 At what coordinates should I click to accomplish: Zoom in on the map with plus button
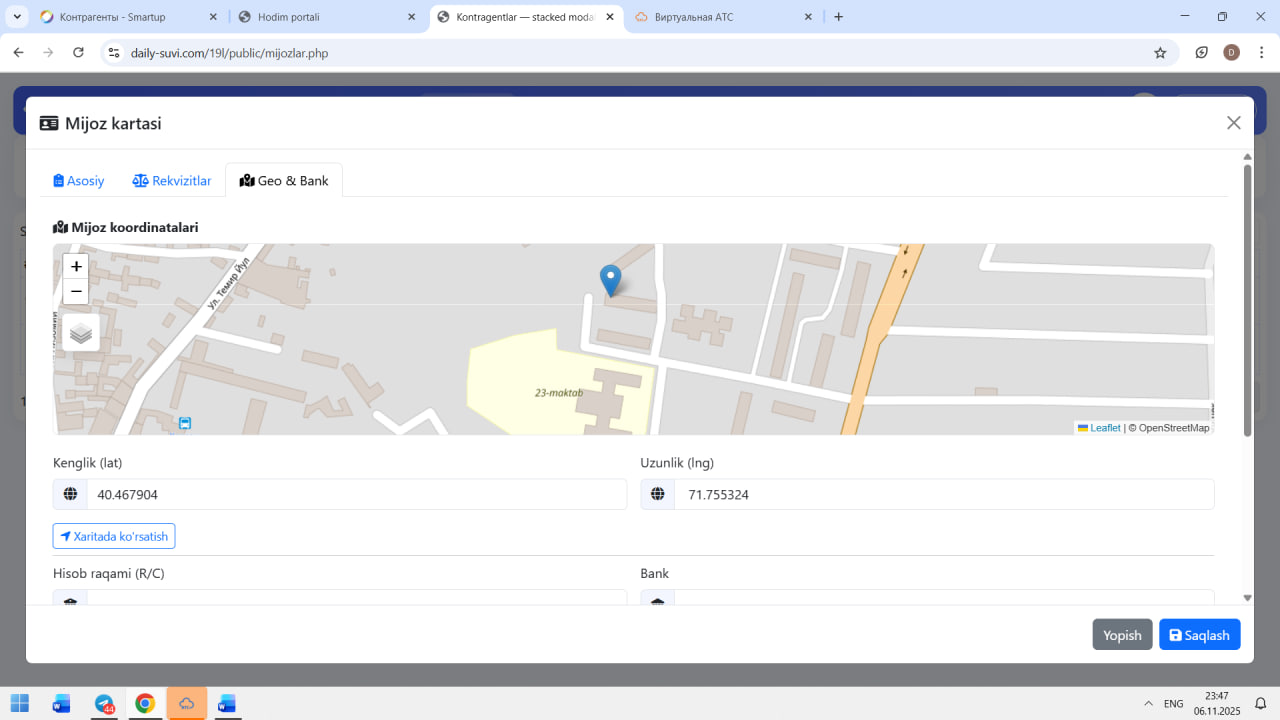(76, 267)
